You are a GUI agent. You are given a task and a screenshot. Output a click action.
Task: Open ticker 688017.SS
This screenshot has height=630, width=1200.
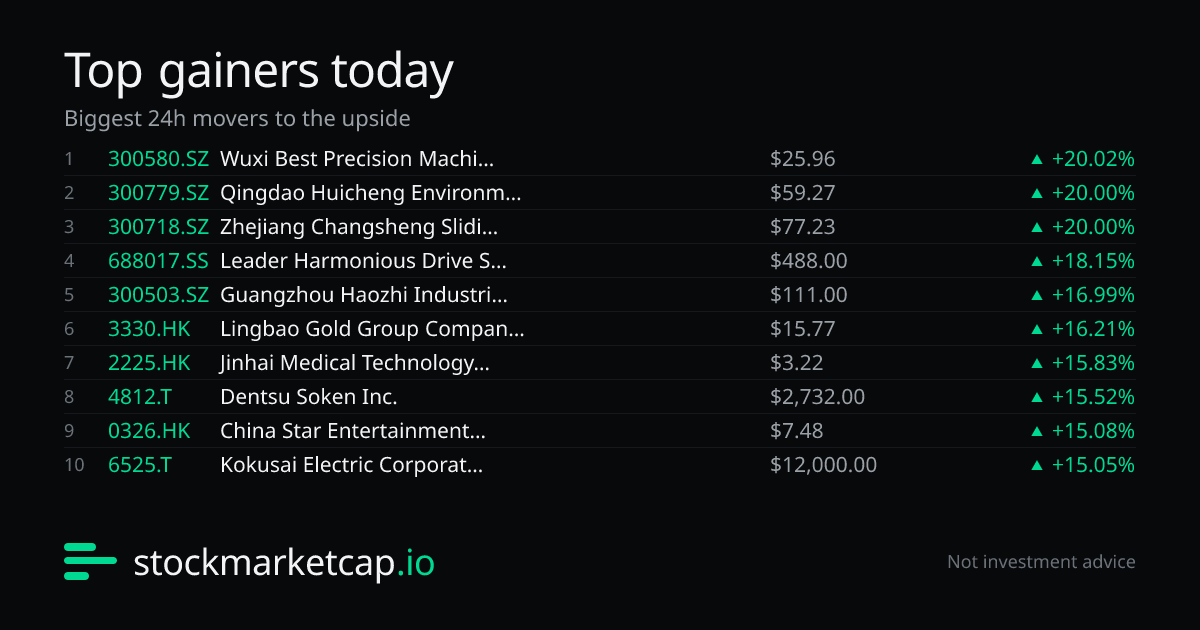click(x=158, y=261)
